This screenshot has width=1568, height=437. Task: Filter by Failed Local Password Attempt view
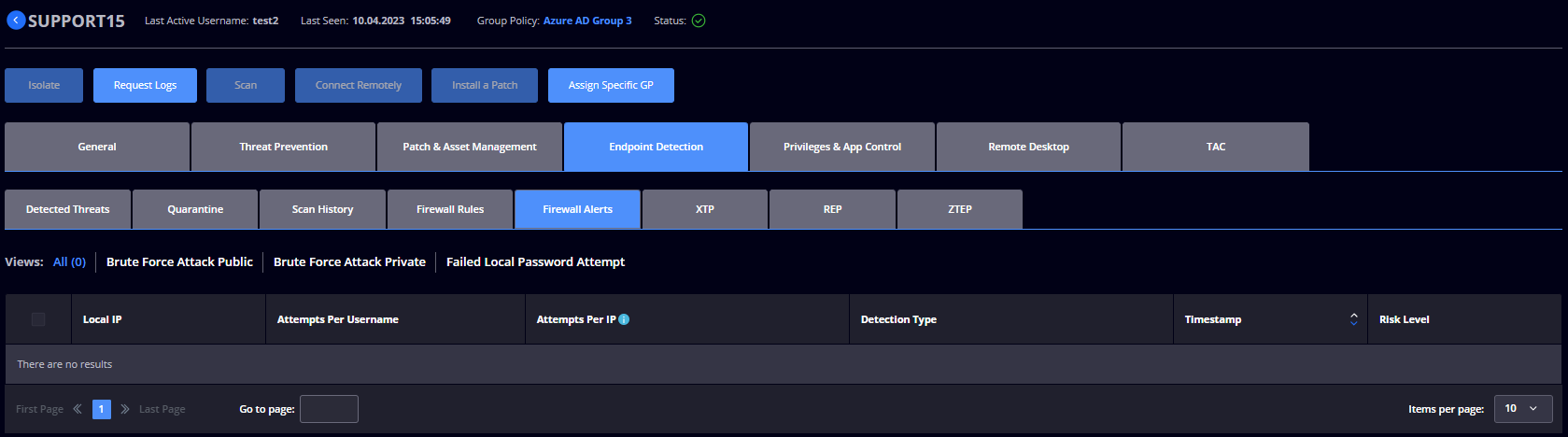(535, 262)
